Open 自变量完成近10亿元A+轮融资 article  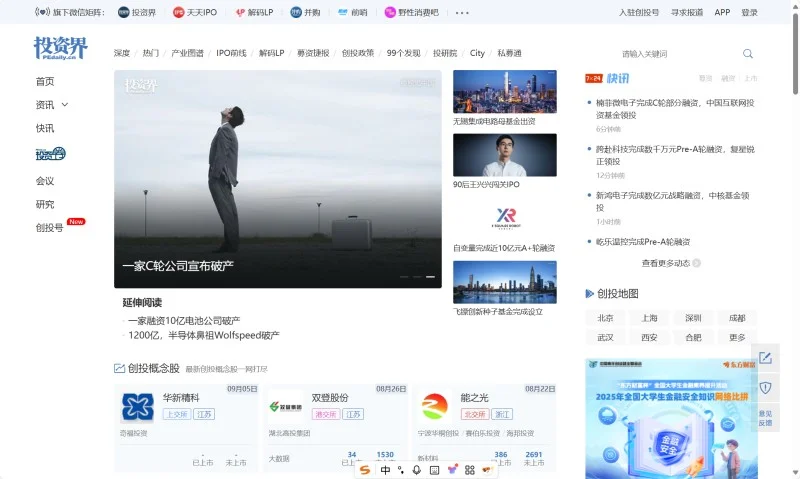(504, 248)
